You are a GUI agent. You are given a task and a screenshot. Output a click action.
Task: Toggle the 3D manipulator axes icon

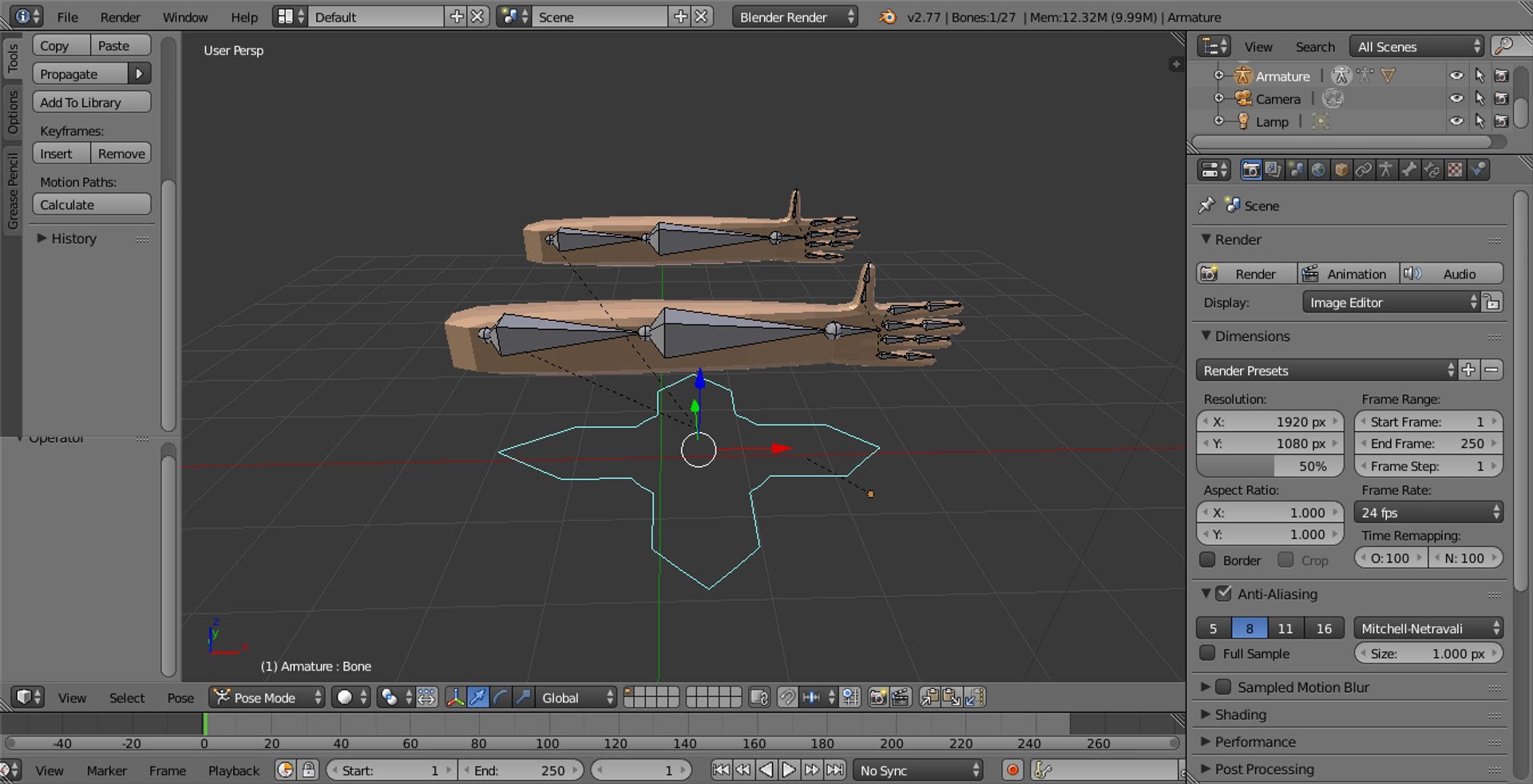(x=455, y=698)
